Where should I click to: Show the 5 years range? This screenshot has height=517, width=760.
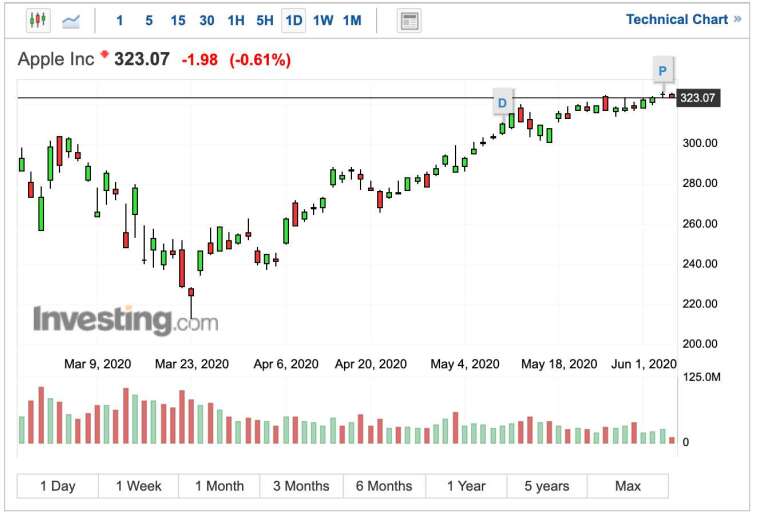tap(547, 486)
